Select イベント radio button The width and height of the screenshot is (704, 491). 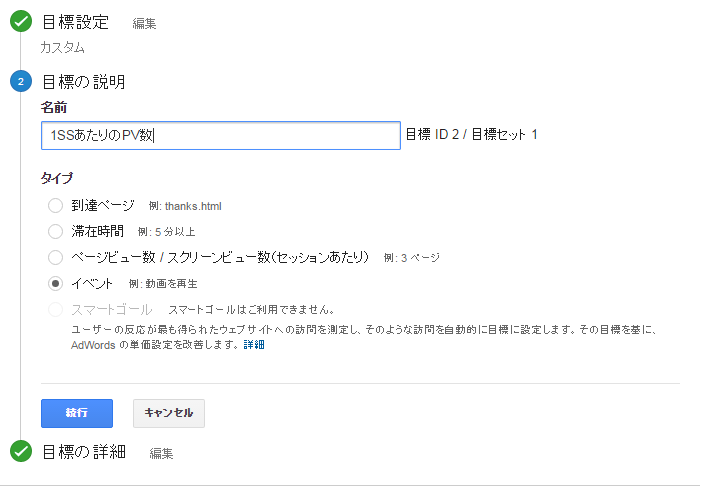(55, 284)
